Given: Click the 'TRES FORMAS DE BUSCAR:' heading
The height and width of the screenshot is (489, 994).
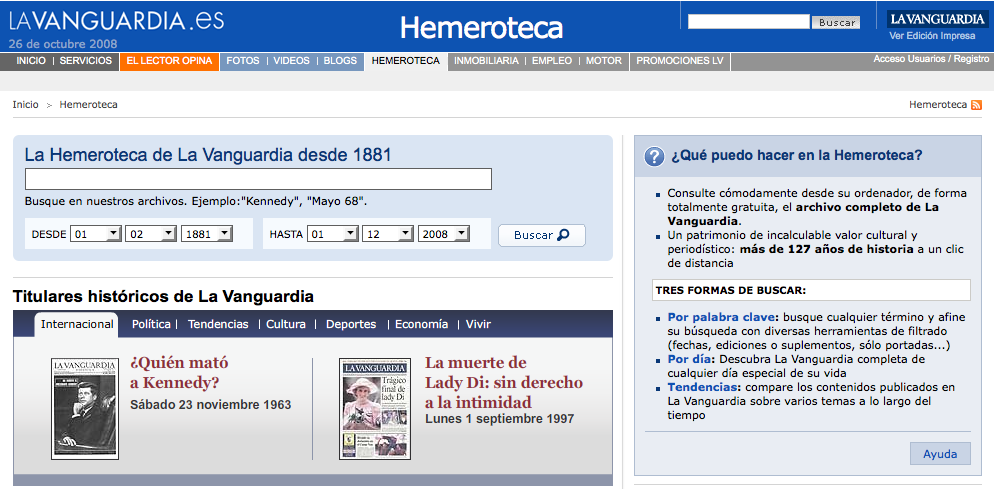Looking at the screenshot, I should pos(730,290).
